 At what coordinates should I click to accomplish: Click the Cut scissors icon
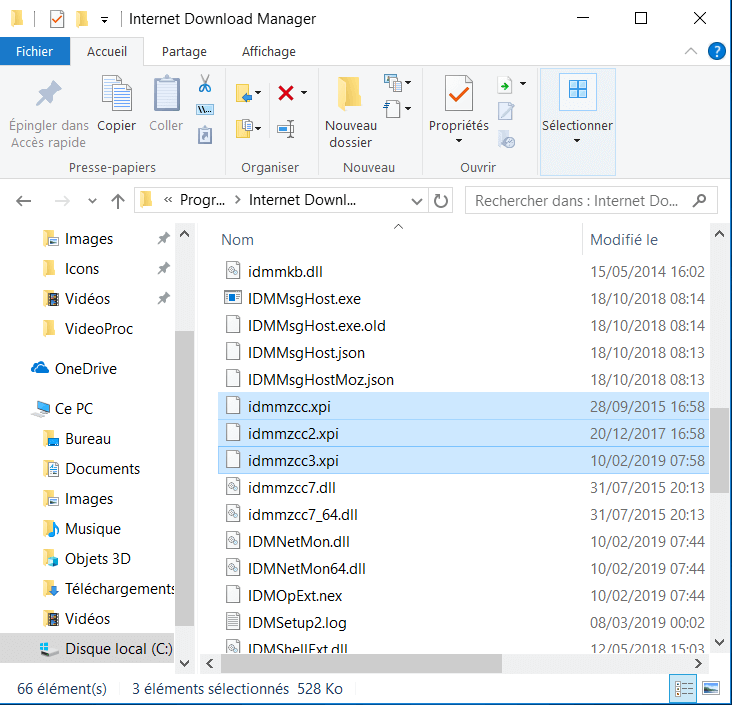tap(204, 83)
